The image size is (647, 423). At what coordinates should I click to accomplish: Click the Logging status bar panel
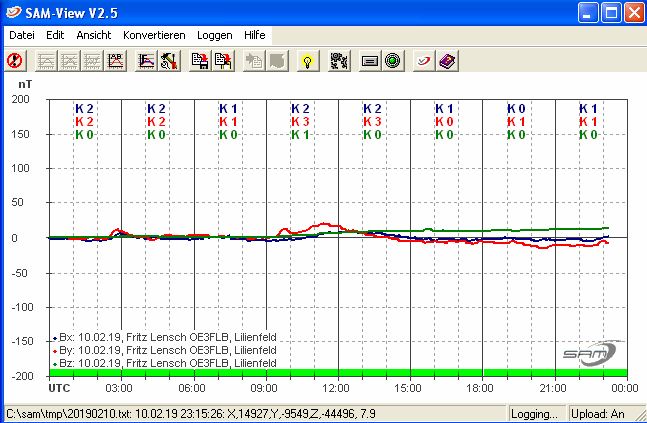[x=534, y=413]
